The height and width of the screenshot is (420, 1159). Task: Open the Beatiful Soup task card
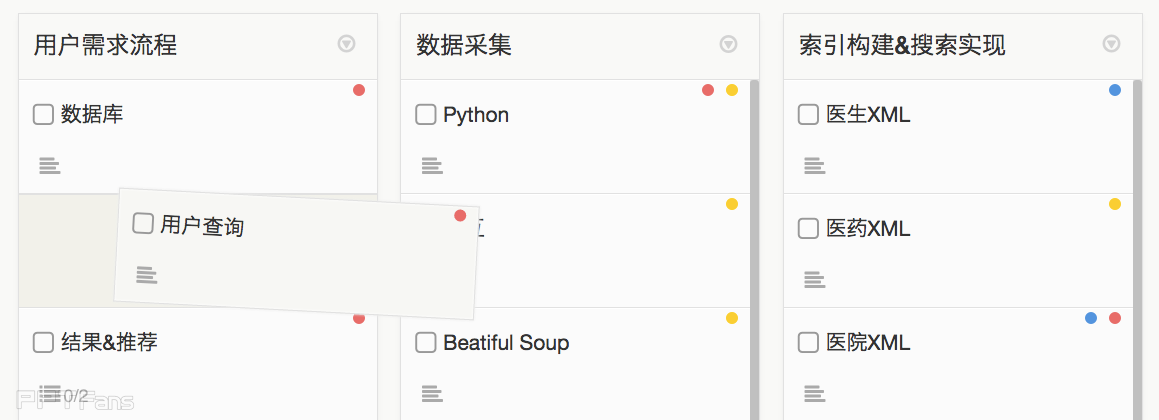[x=506, y=343]
